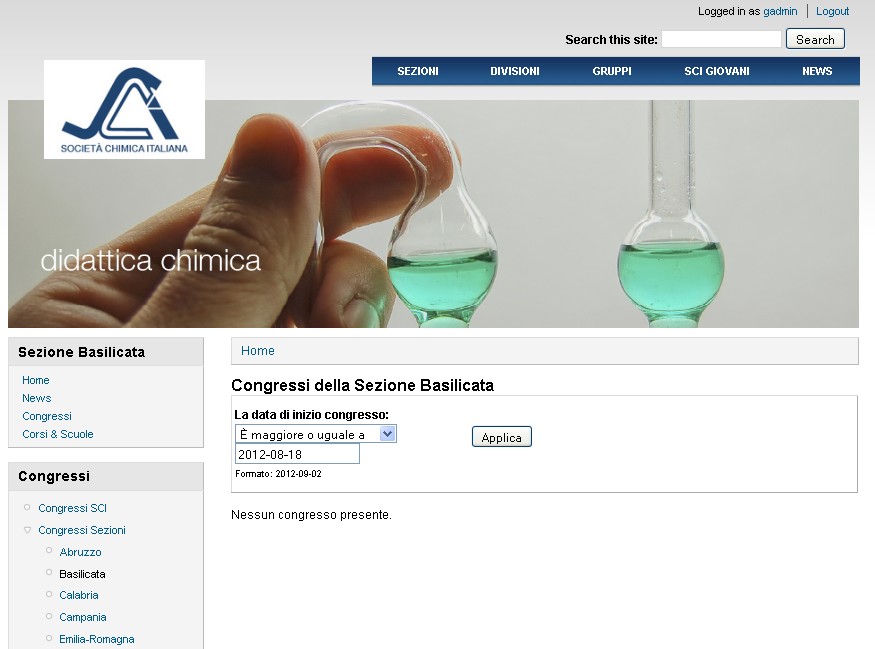Click the 'Congressi della Sezione Basilicata' heading
875x649 pixels.
(x=362, y=386)
